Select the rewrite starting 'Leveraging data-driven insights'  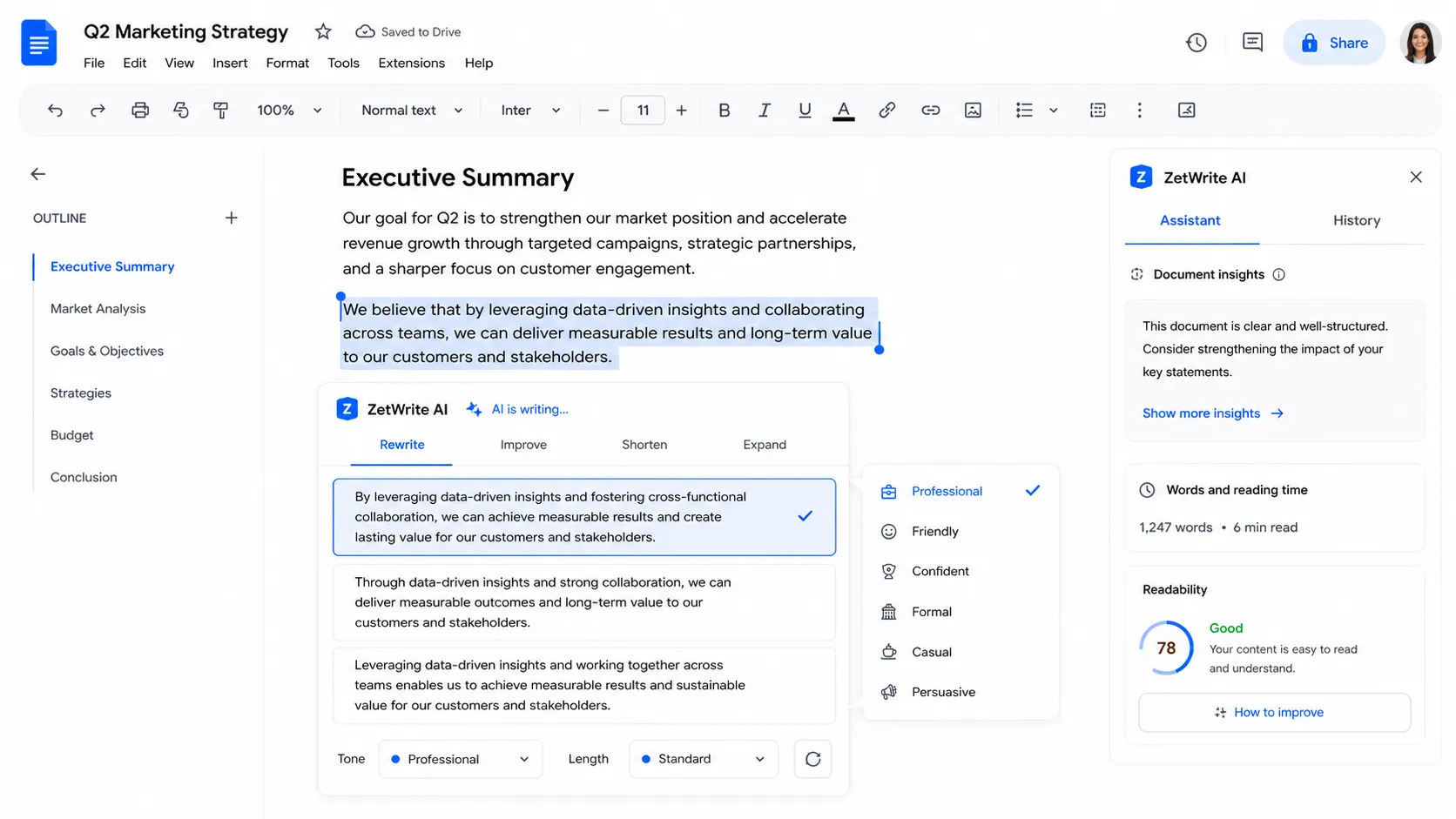(x=584, y=685)
